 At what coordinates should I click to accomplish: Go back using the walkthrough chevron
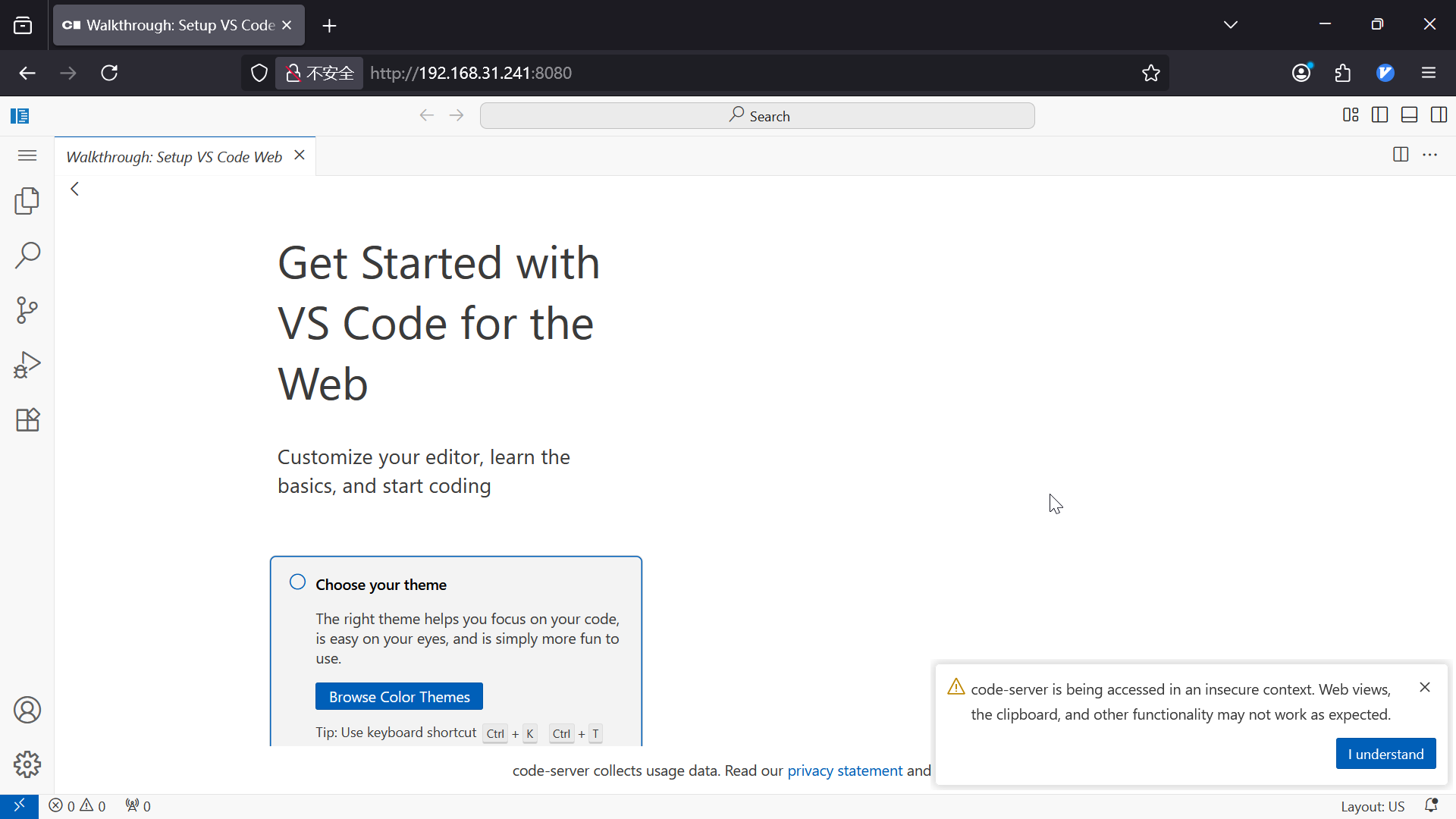[x=74, y=189]
